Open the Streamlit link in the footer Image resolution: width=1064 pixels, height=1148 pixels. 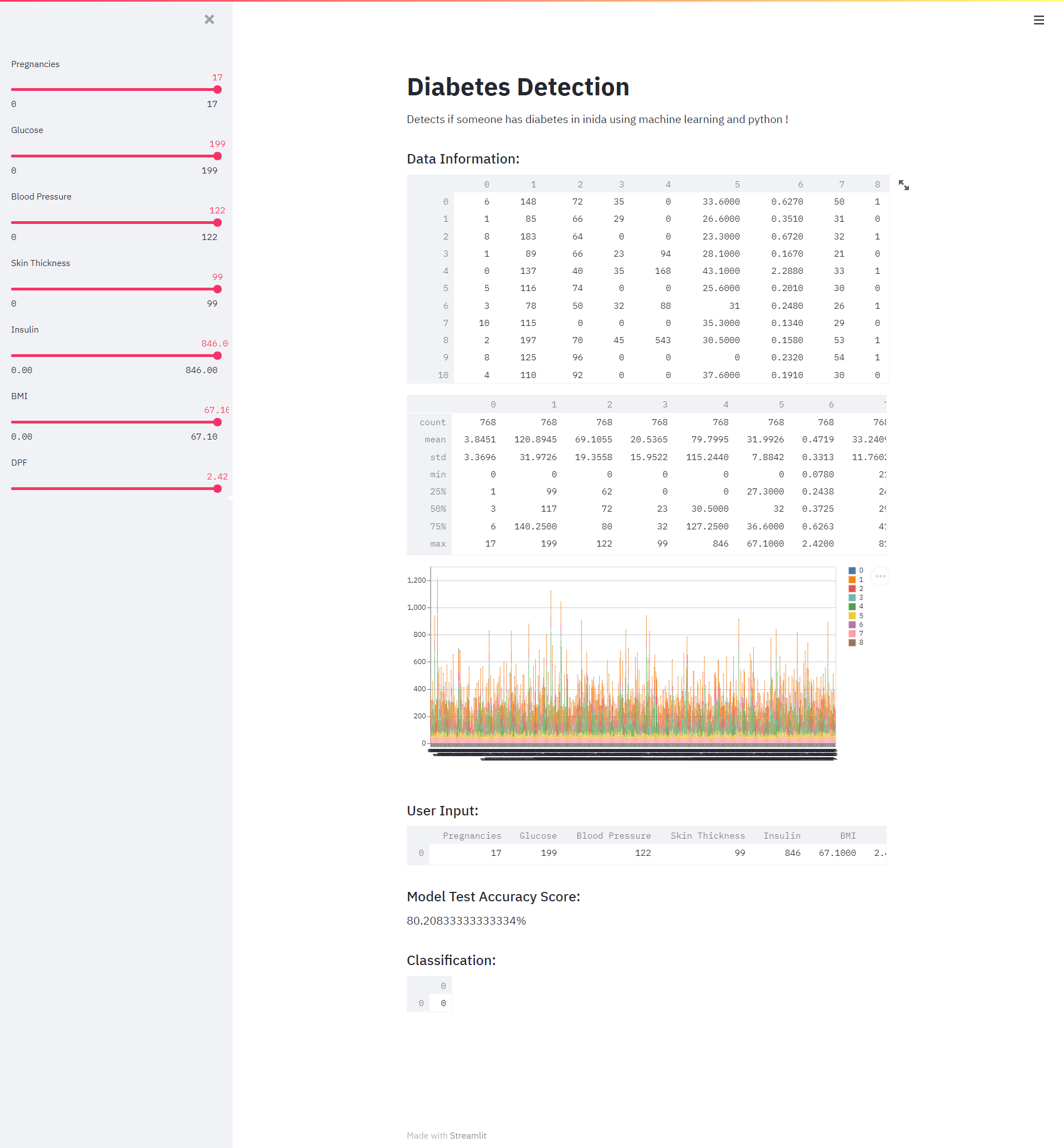468,1135
